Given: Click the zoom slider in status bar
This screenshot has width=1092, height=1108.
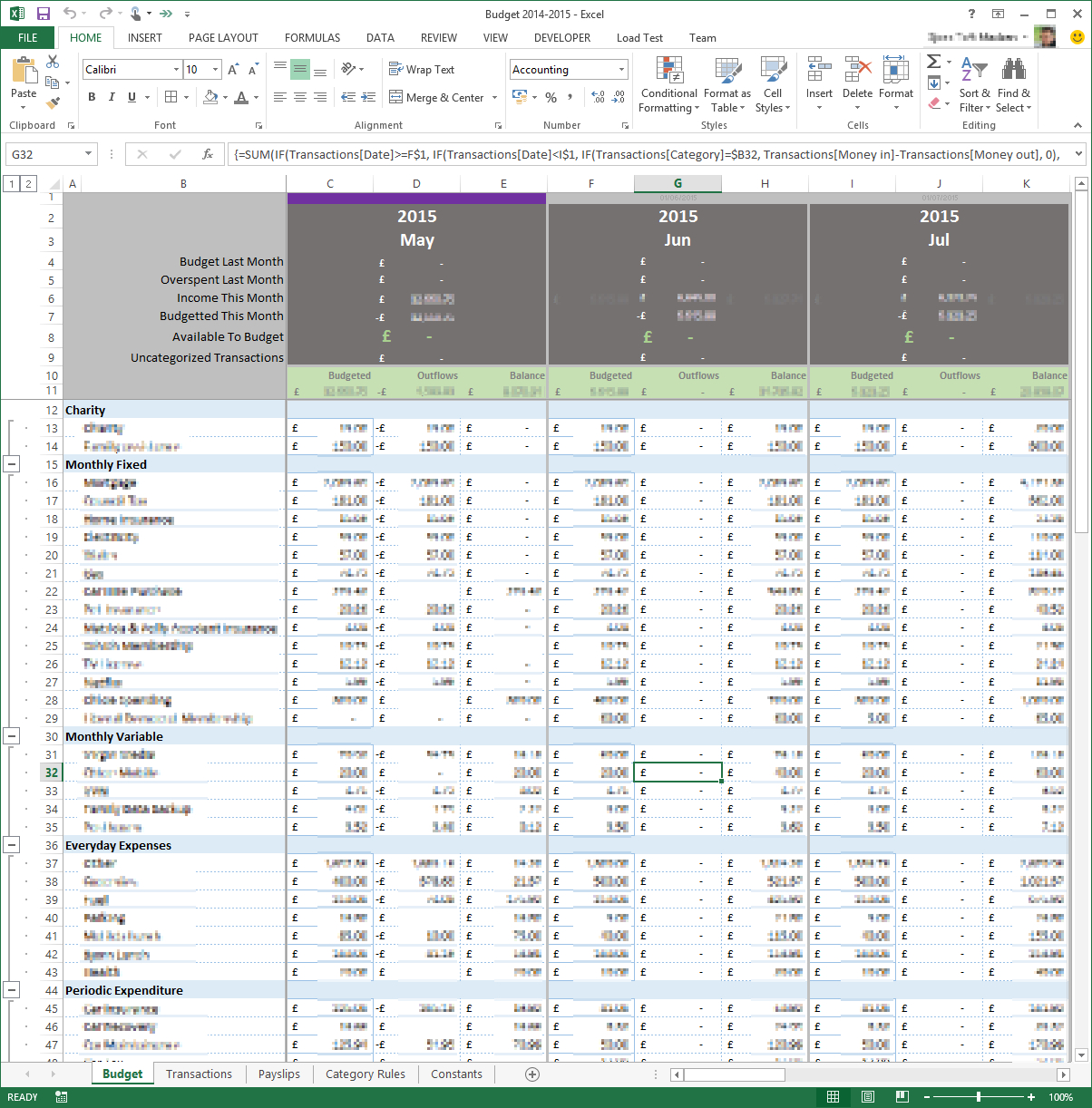Looking at the screenshot, I should 979,1097.
